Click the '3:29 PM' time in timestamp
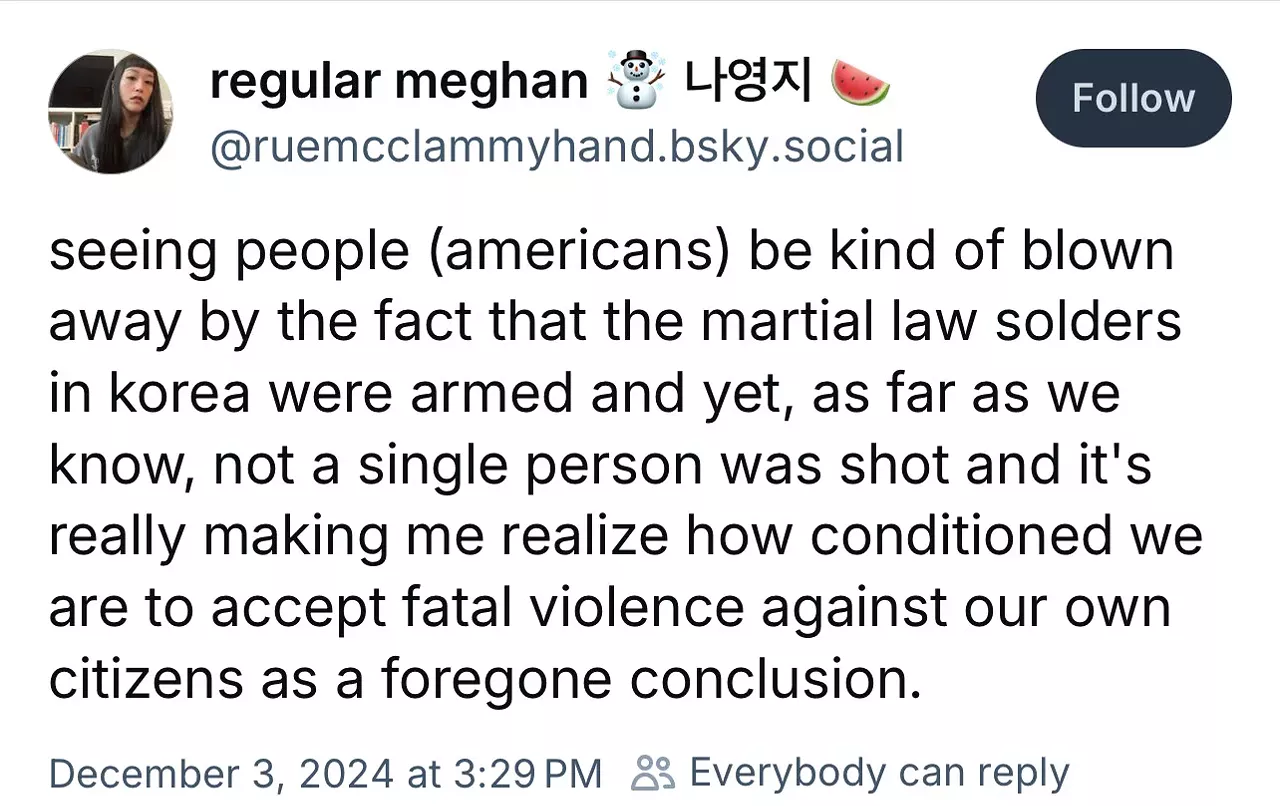This screenshot has width=1280, height=806. (525, 773)
